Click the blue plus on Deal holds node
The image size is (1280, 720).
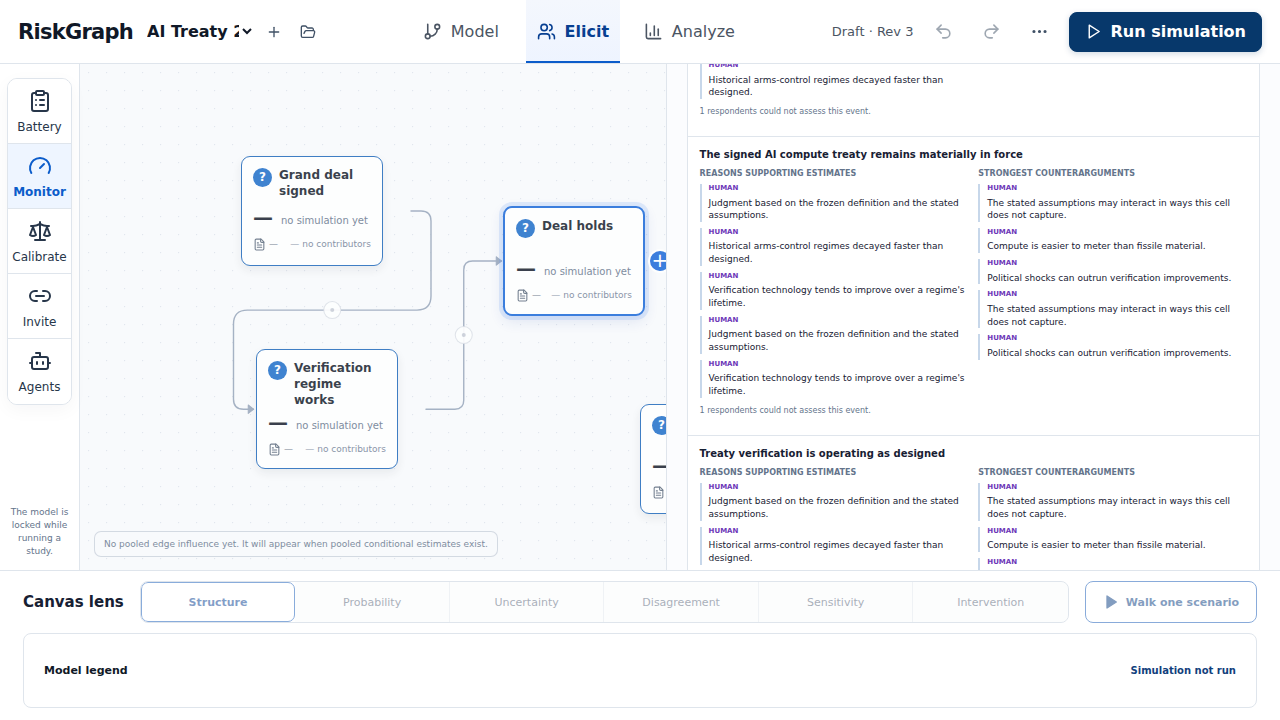(x=659, y=261)
